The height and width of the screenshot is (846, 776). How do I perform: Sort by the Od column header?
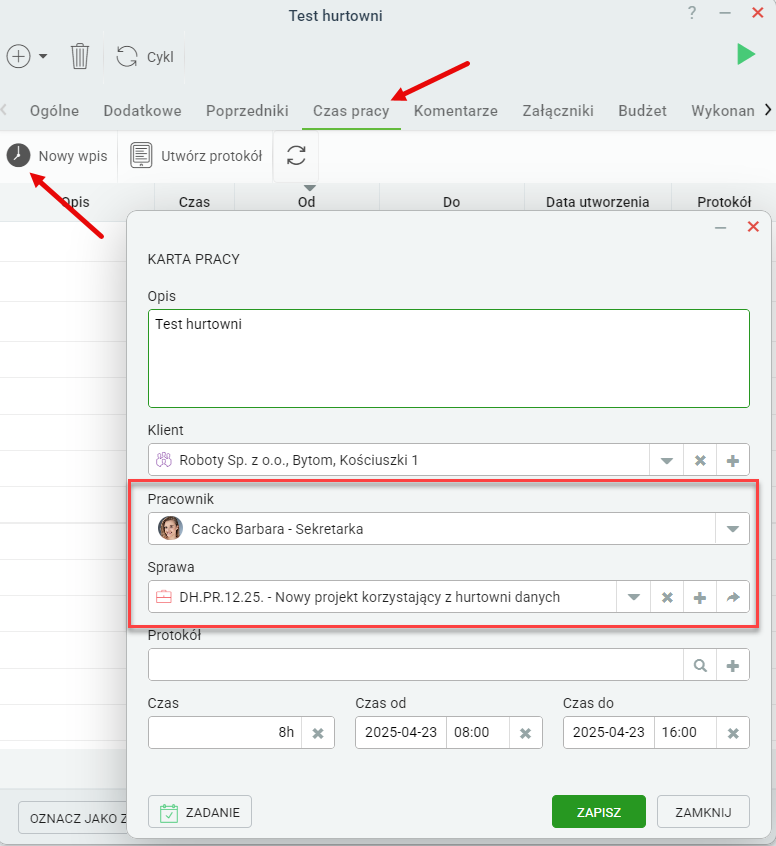pos(307,202)
